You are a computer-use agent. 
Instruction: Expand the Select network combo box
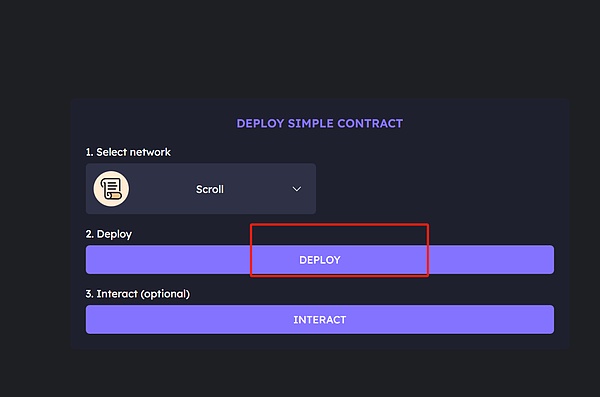[x=201, y=189]
